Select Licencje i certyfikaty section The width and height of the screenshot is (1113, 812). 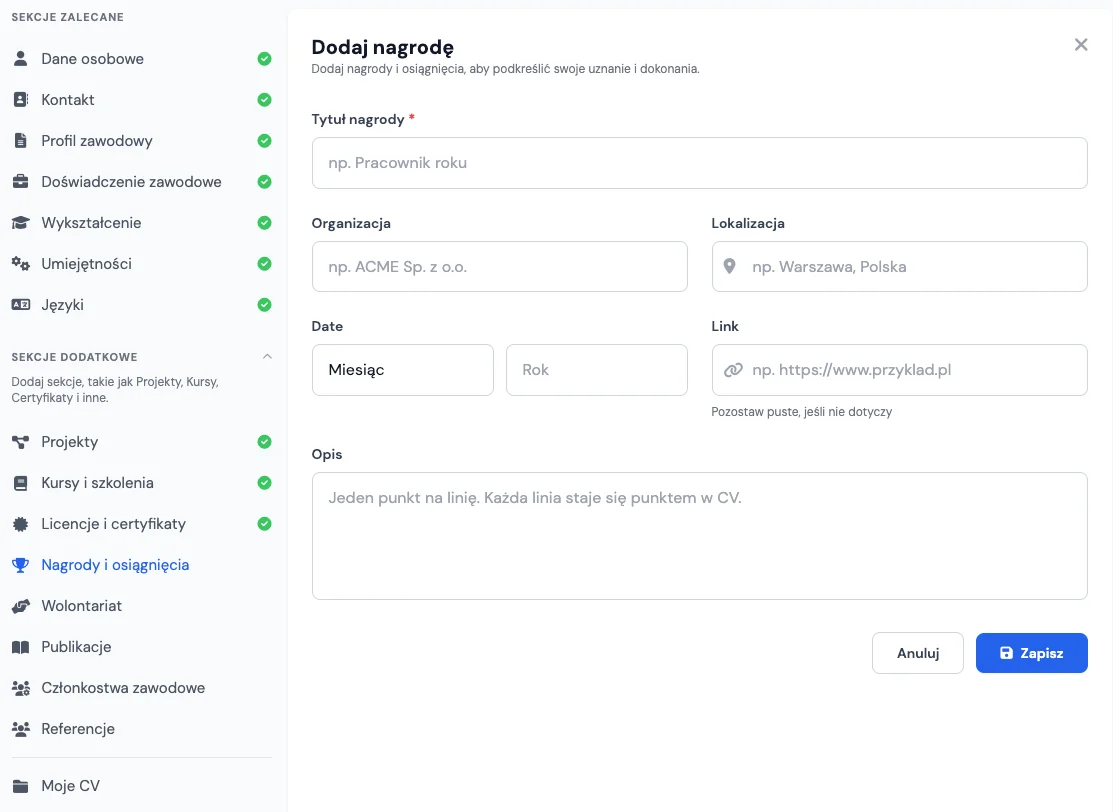click(141, 525)
